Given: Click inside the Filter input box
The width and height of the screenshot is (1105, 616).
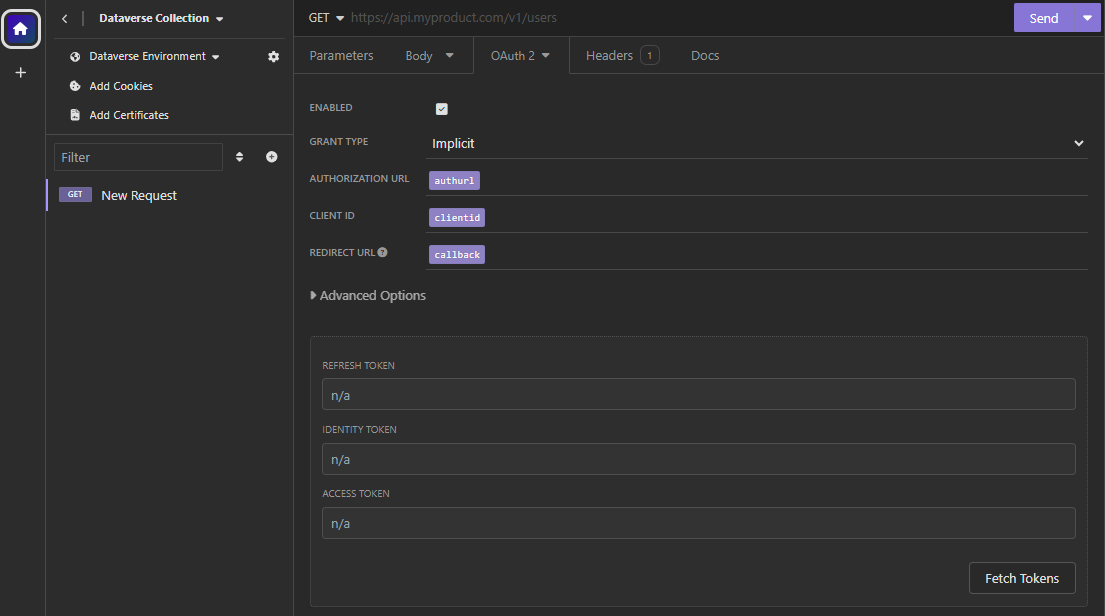Looking at the screenshot, I should coord(137,157).
